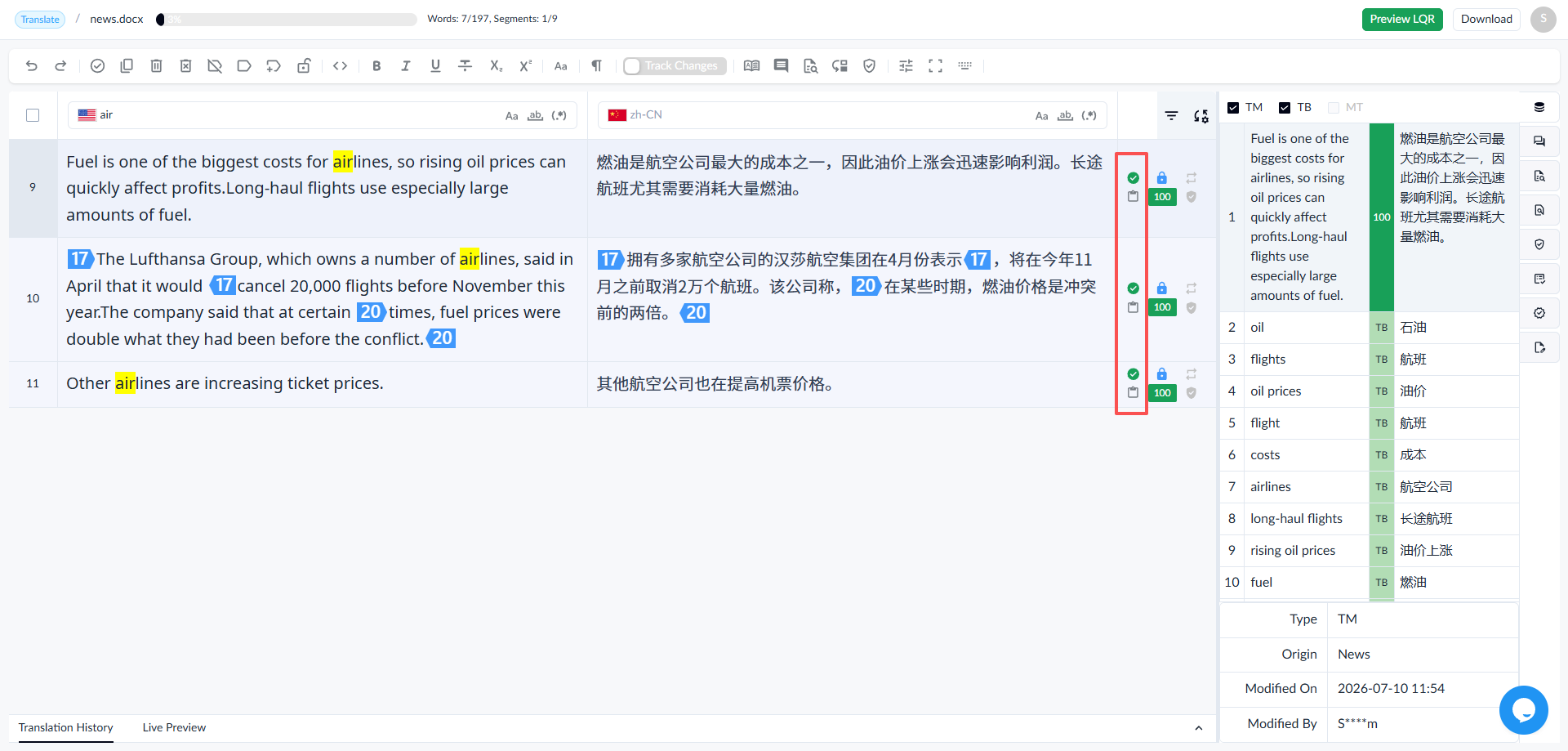Screen dimensions: 1568x751
Task: Expand the Translation History panel chevron
Action: coord(1199,728)
